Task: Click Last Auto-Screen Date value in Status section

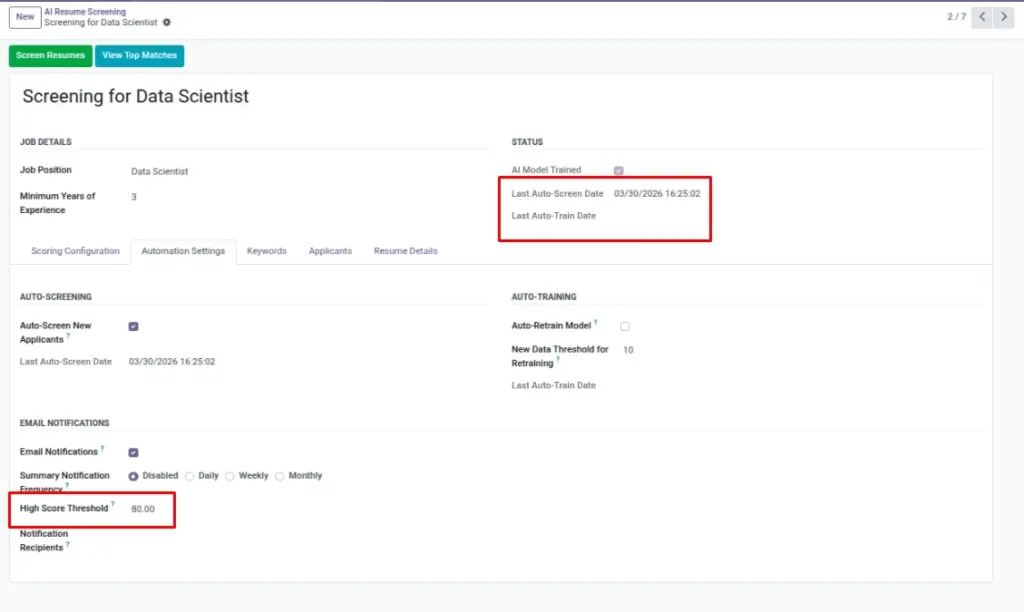Action: click(657, 193)
